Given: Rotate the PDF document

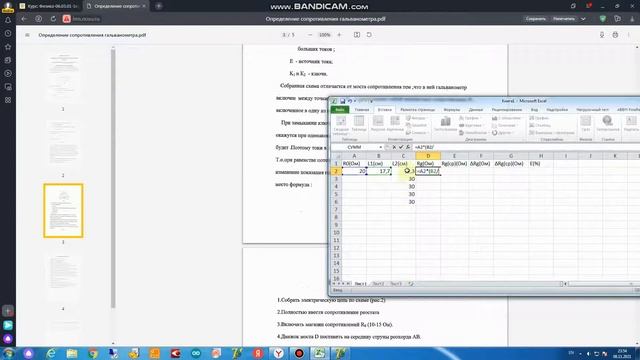Looking at the screenshot, I should point(369,35).
